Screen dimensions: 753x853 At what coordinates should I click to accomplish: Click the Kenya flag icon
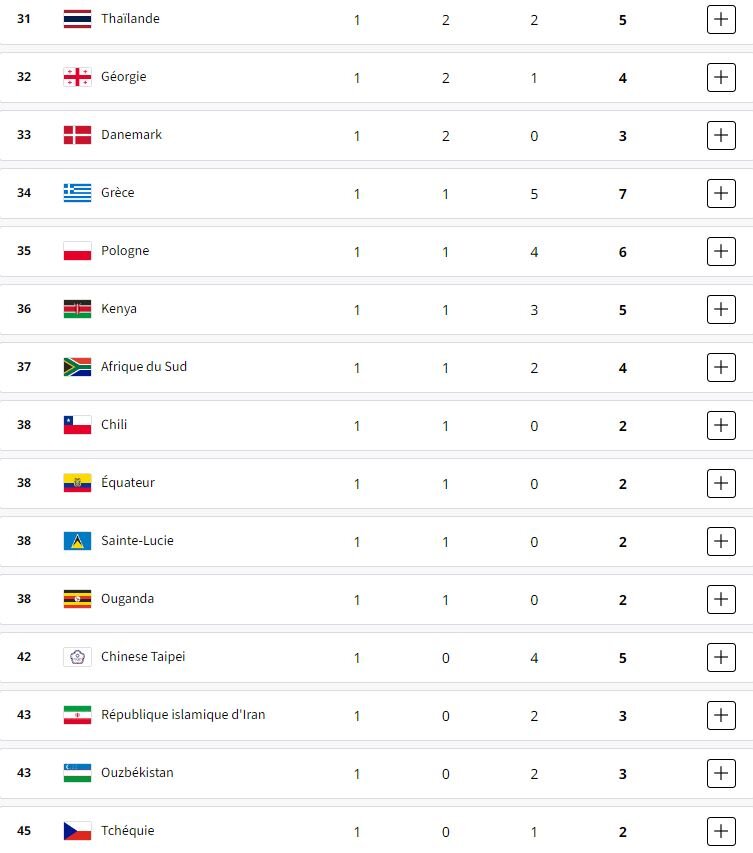click(77, 309)
